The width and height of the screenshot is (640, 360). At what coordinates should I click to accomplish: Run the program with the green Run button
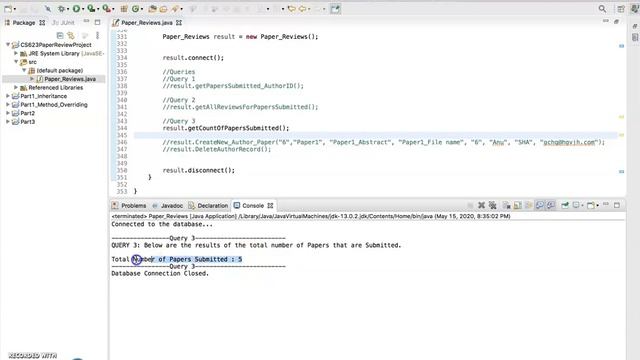point(76,9)
